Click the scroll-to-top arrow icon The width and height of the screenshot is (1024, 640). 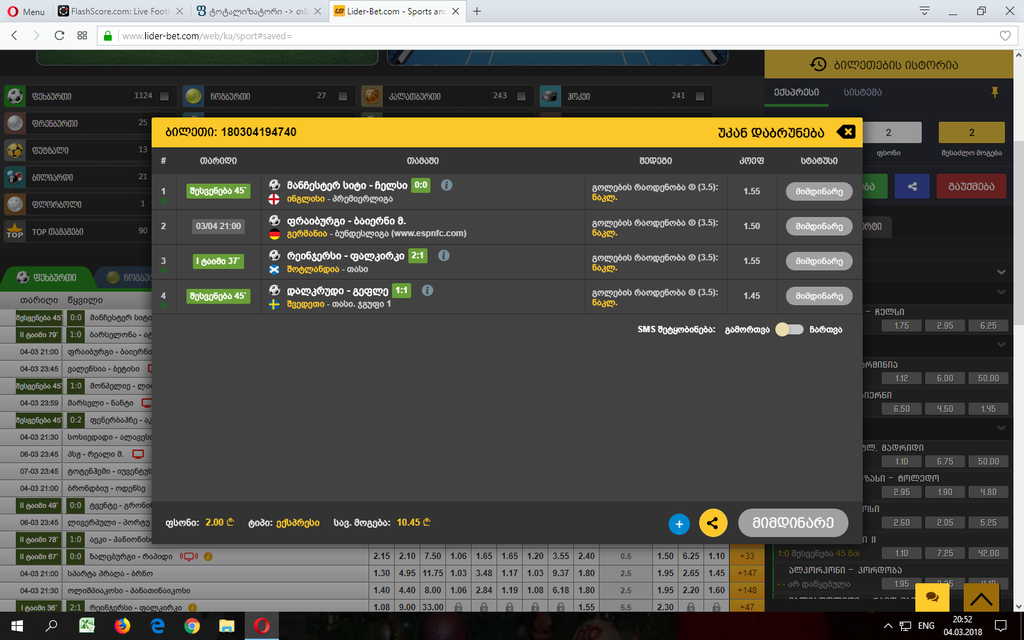click(x=981, y=598)
